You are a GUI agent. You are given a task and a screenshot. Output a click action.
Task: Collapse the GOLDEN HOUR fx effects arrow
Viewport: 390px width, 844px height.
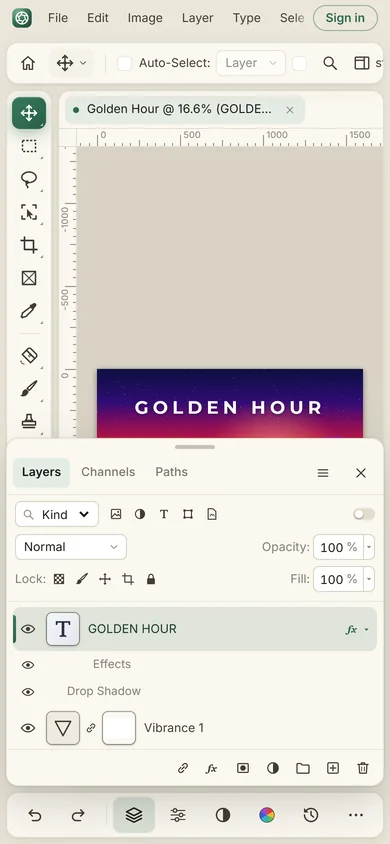coord(367,629)
